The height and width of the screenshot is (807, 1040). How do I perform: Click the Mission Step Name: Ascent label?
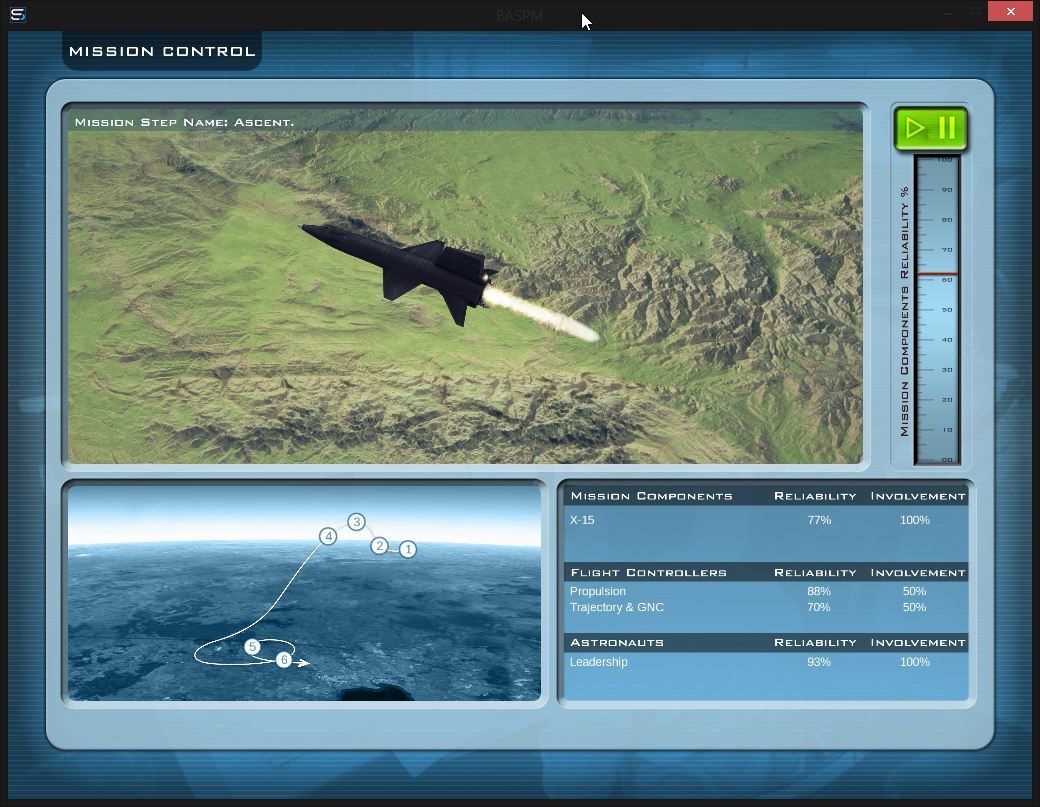[x=184, y=122]
